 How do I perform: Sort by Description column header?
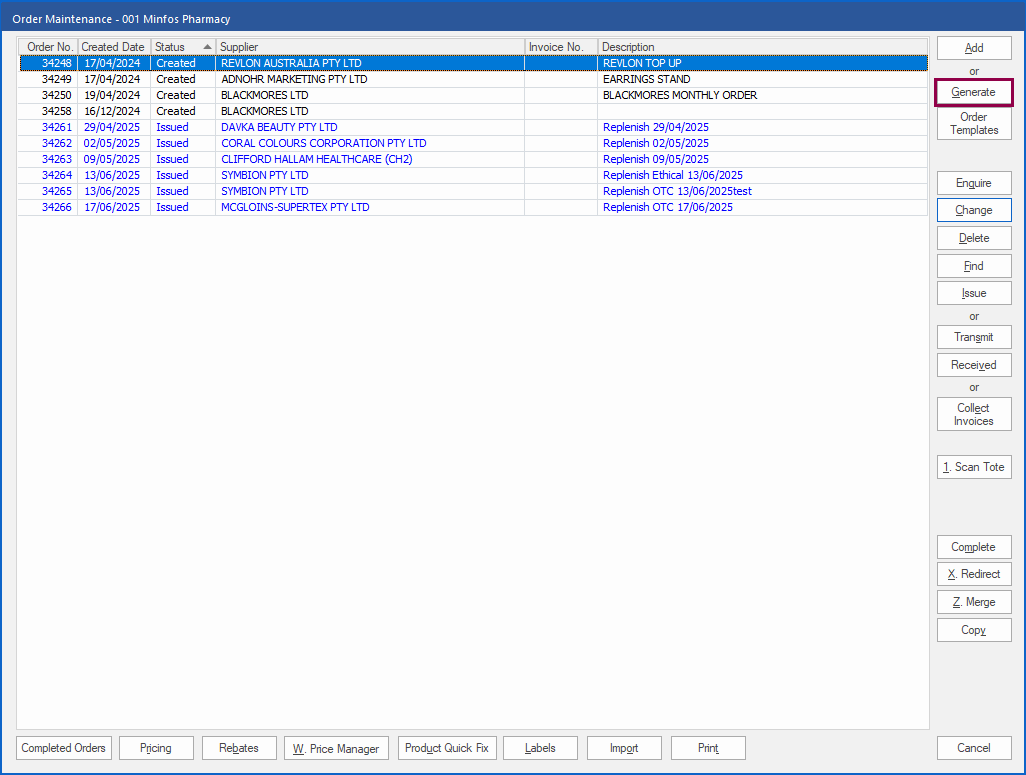tap(762, 47)
